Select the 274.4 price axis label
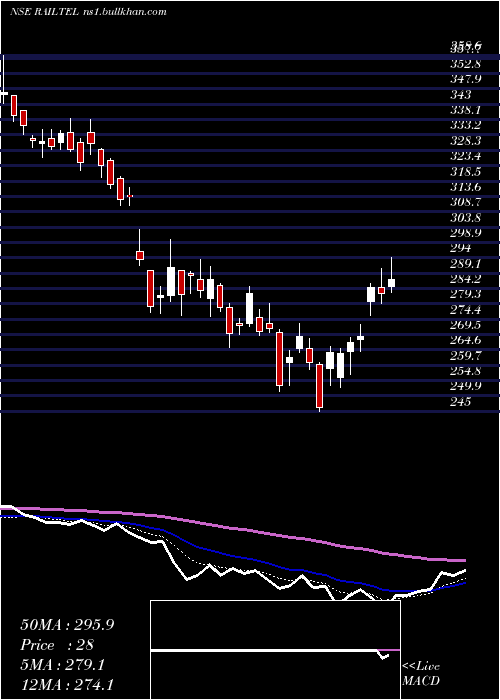This screenshot has width=500, height=700. (x=466, y=310)
